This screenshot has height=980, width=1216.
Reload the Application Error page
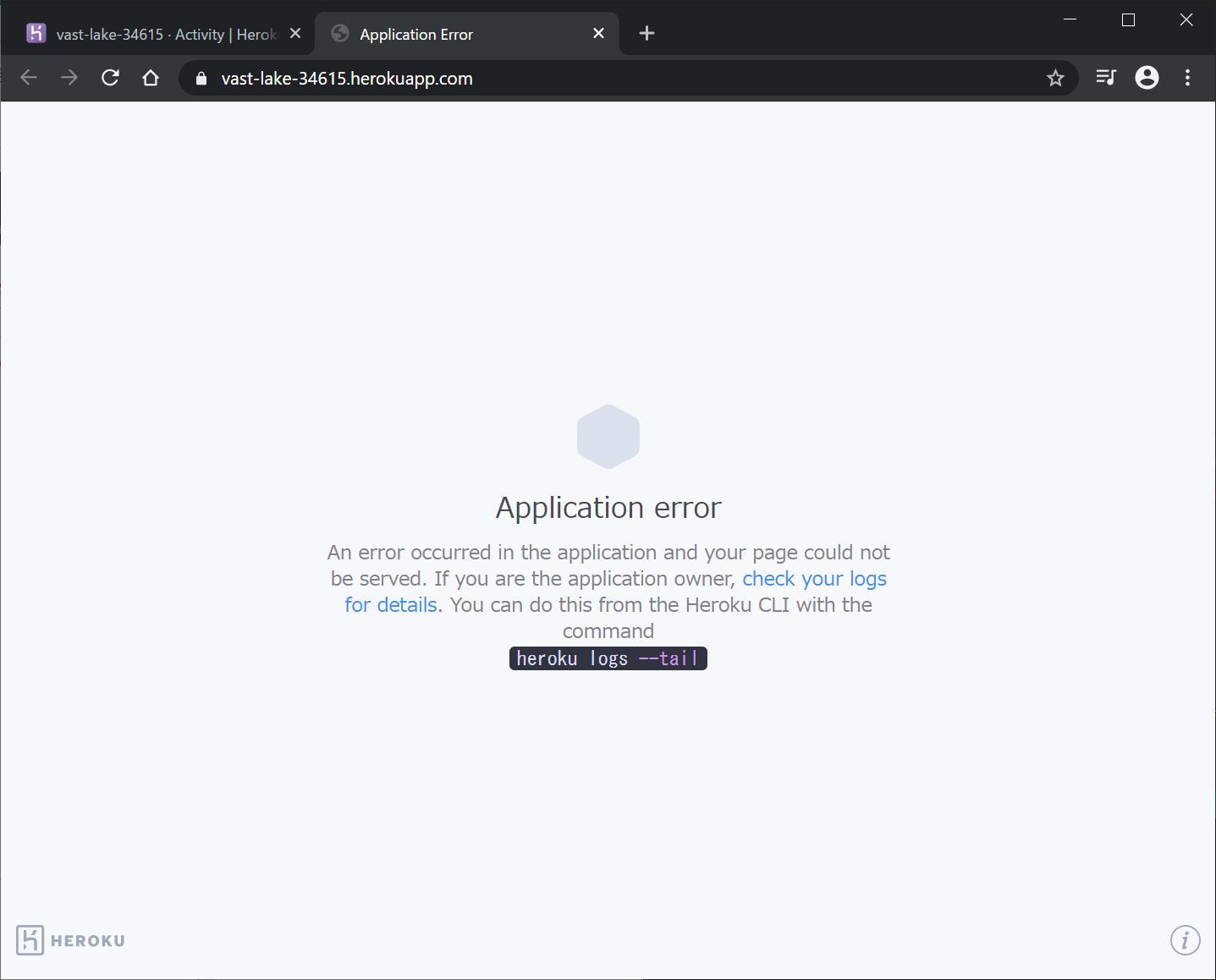tap(110, 78)
